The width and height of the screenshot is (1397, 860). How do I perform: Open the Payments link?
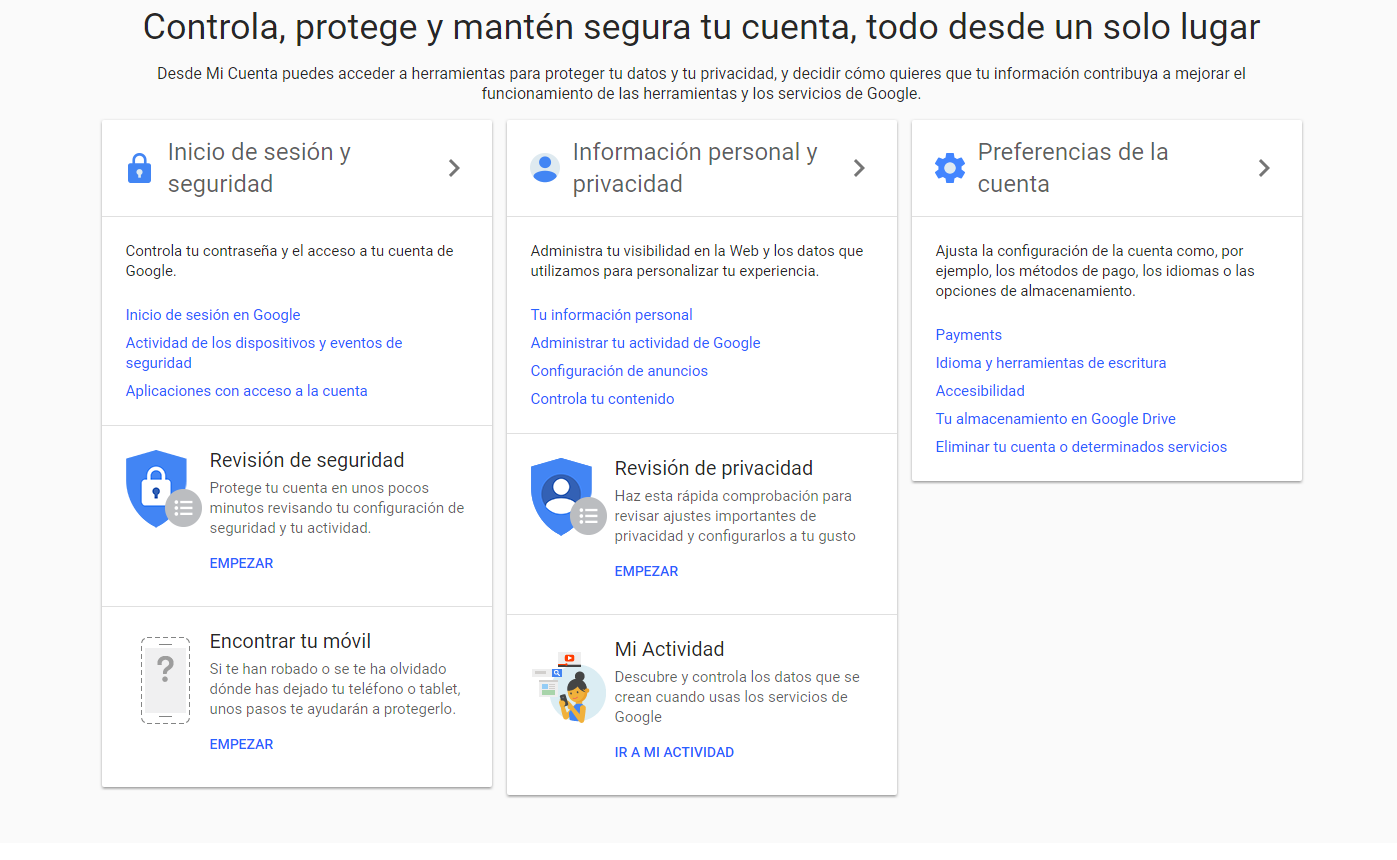[969, 335]
